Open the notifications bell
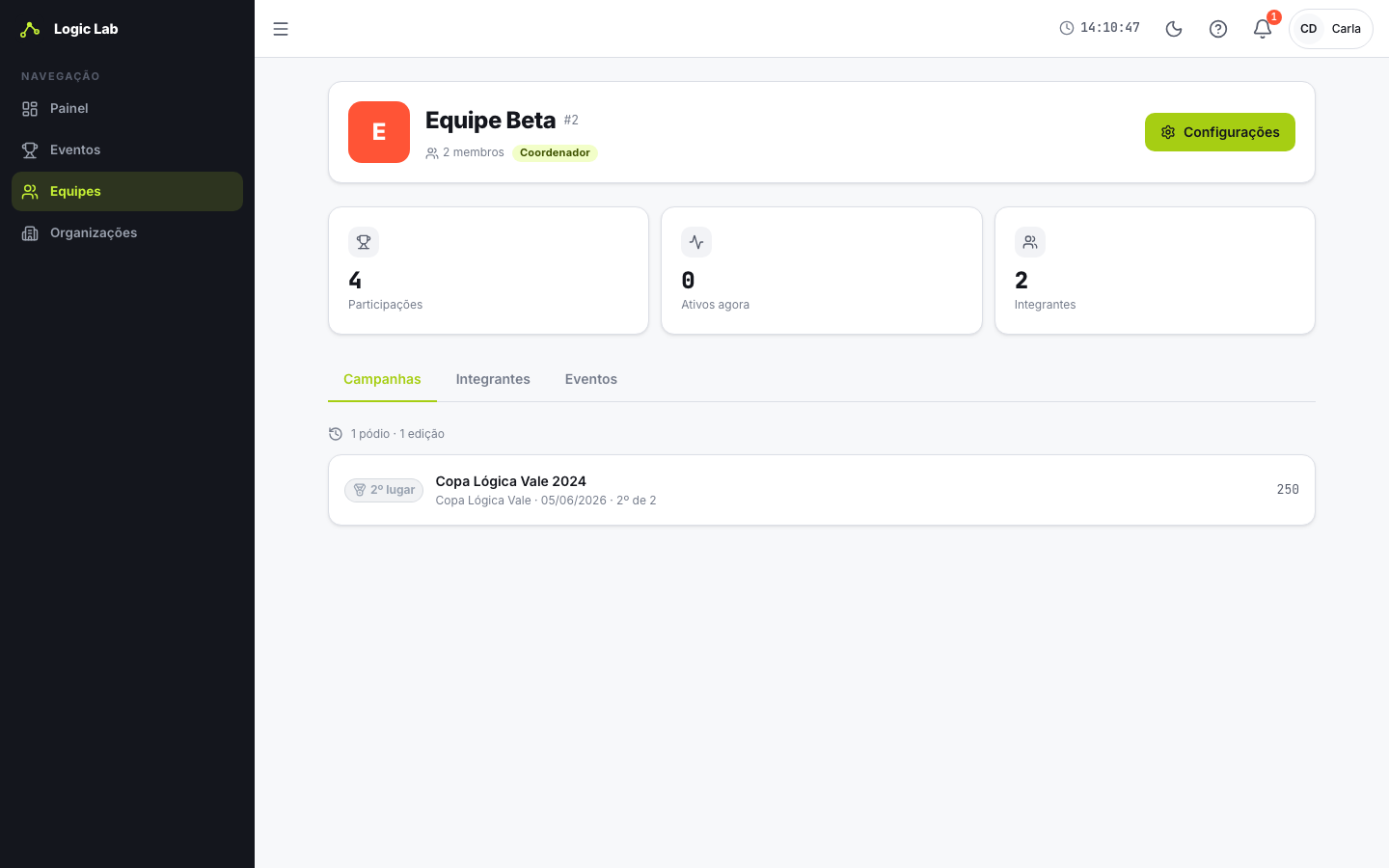Screen dimensions: 1389x868 point(1263,29)
